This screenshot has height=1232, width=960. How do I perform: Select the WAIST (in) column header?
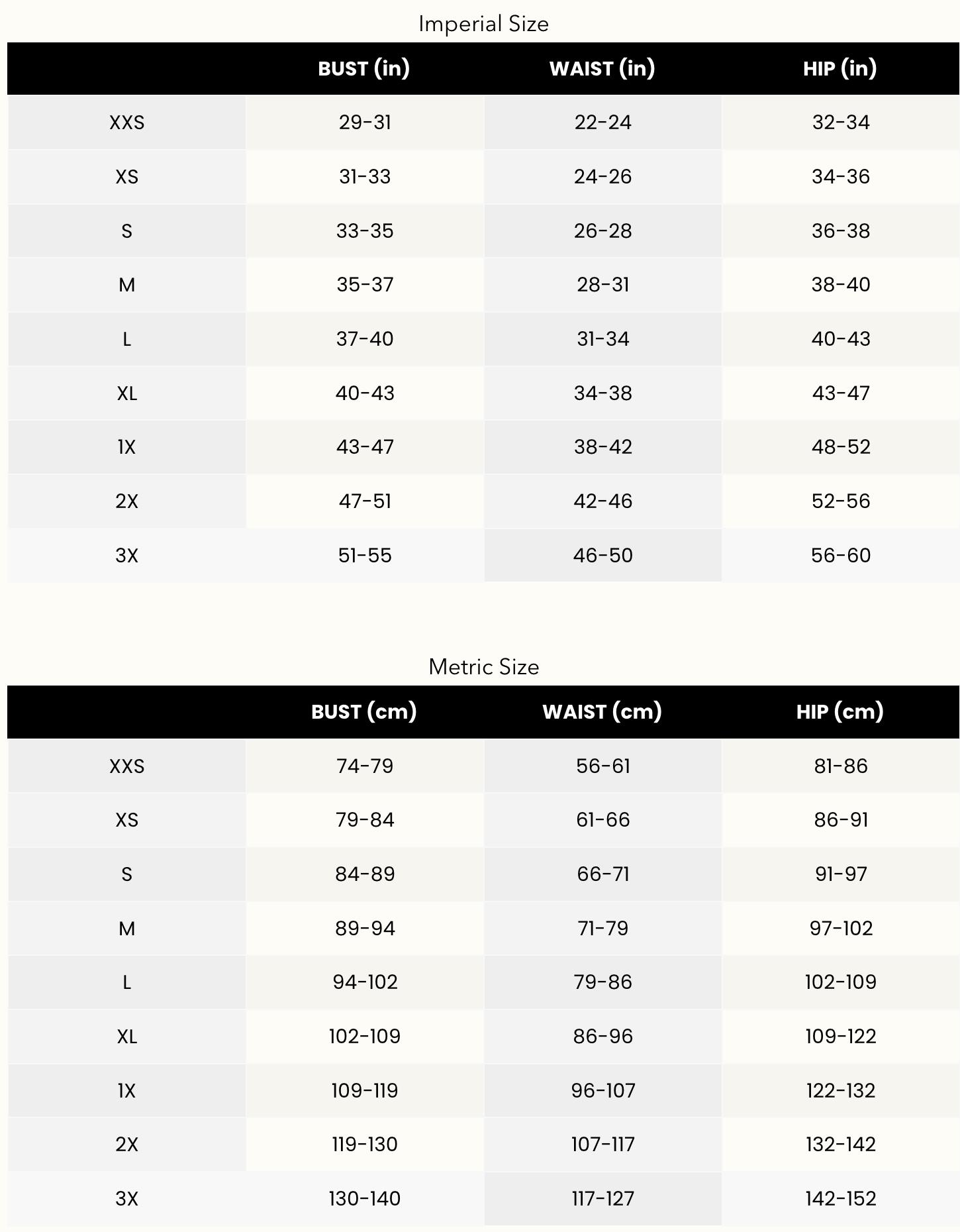pos(602,68)
